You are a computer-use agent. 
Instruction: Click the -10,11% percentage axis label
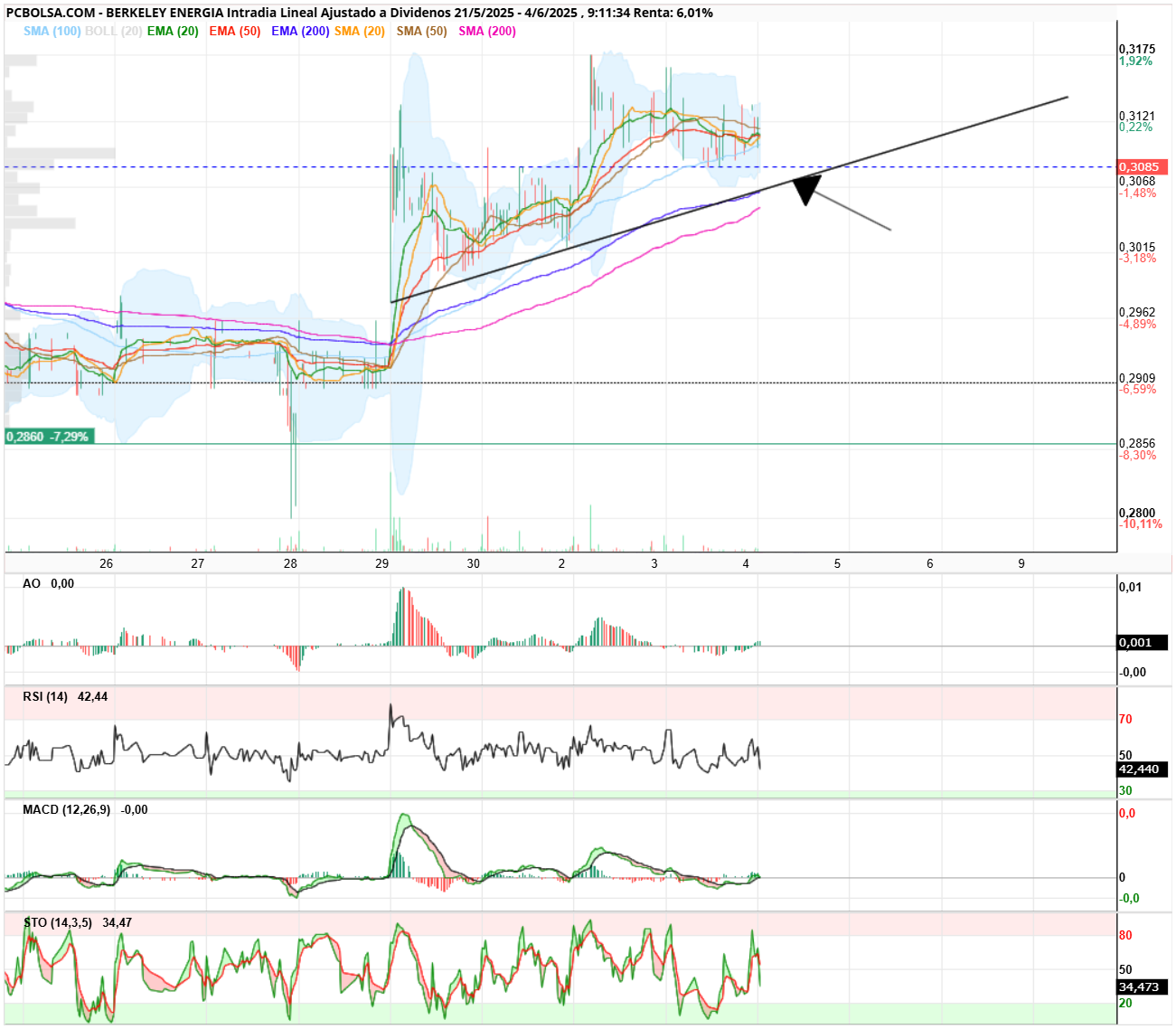coord(1141,524)
